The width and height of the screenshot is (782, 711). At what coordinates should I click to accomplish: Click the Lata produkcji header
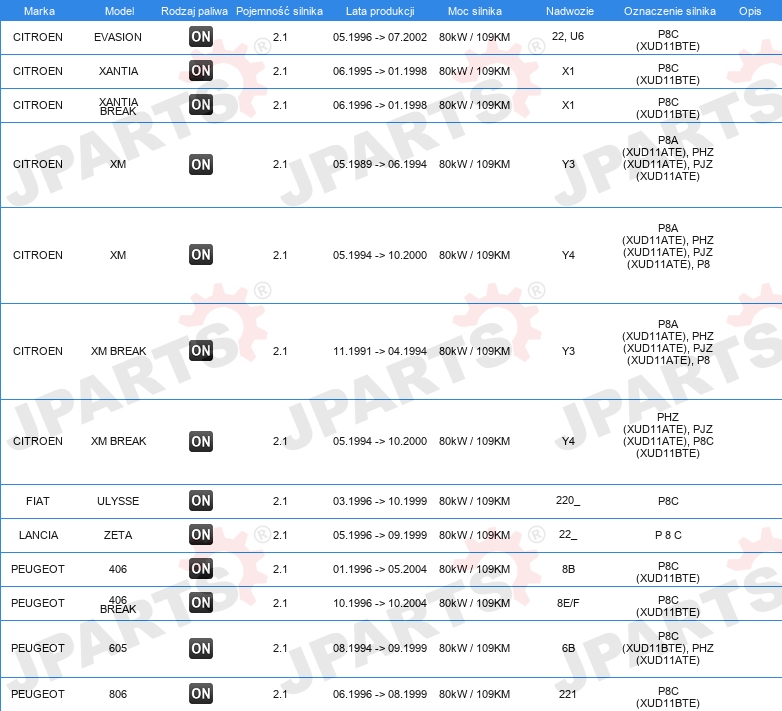point(380,11)
